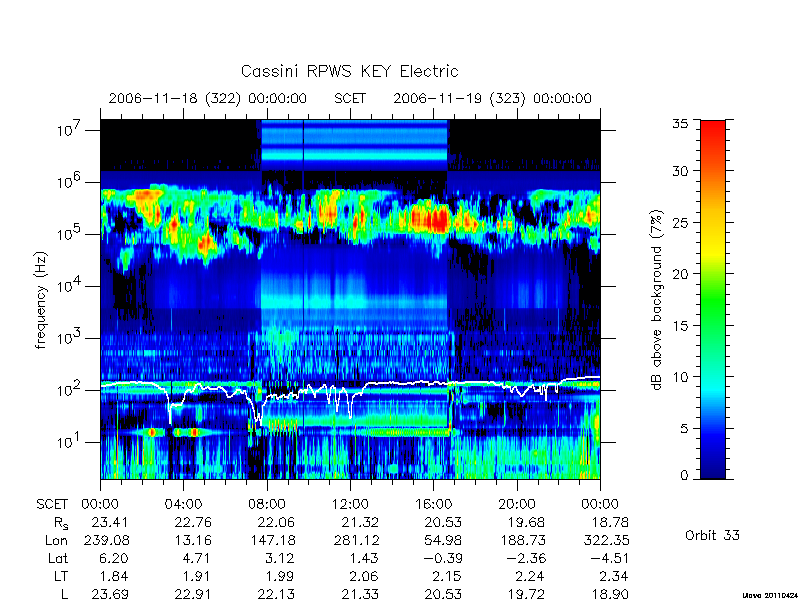Click the L value 22.91
The width and height of the screenshot is (800, 600).
pyautogui.click(x=193, y=594)
